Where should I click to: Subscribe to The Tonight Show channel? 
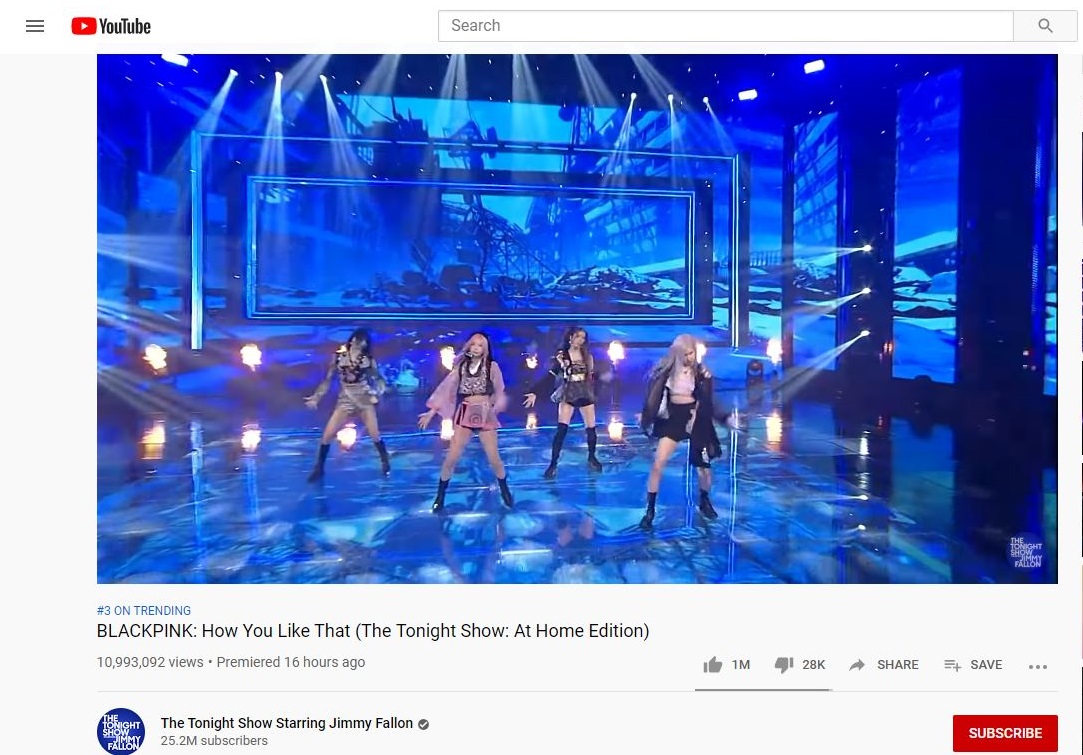pos(1005,733)
